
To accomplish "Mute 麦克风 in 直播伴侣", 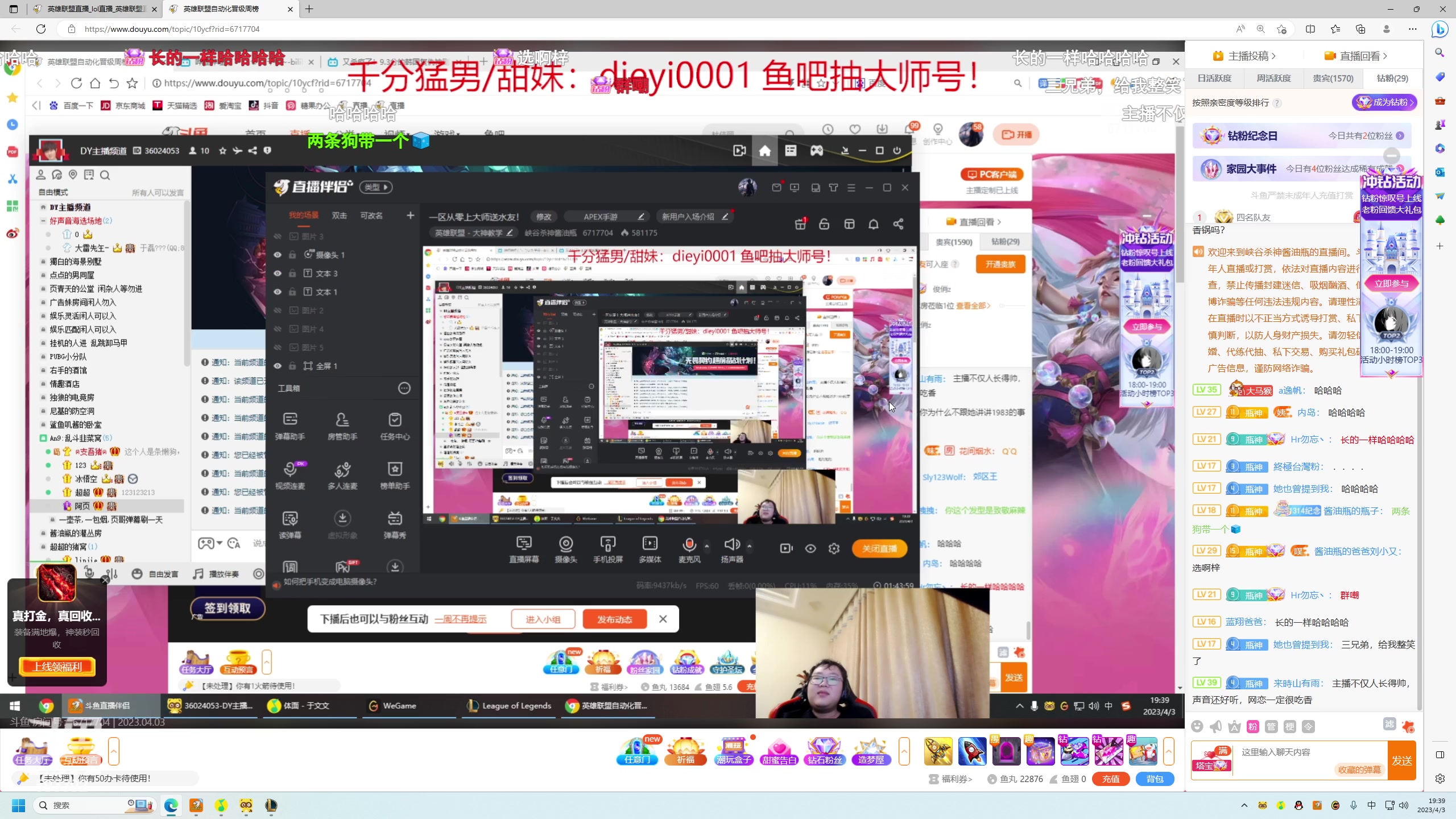I will (689, 549).
